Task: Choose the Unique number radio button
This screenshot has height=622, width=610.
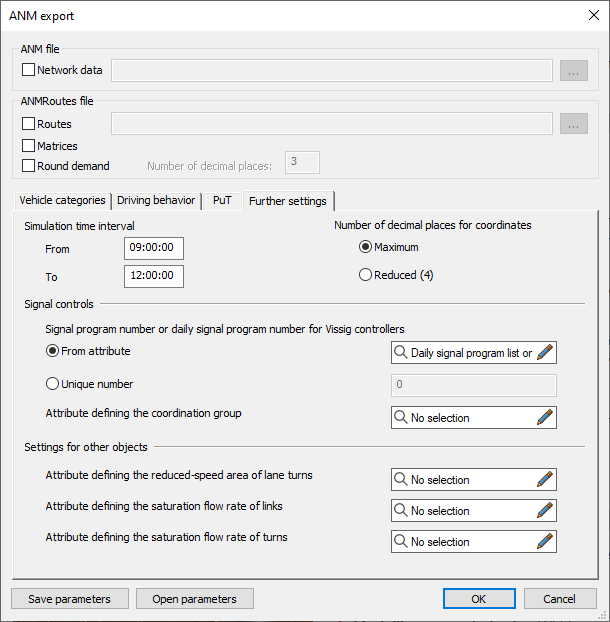Action: point(52,384)
